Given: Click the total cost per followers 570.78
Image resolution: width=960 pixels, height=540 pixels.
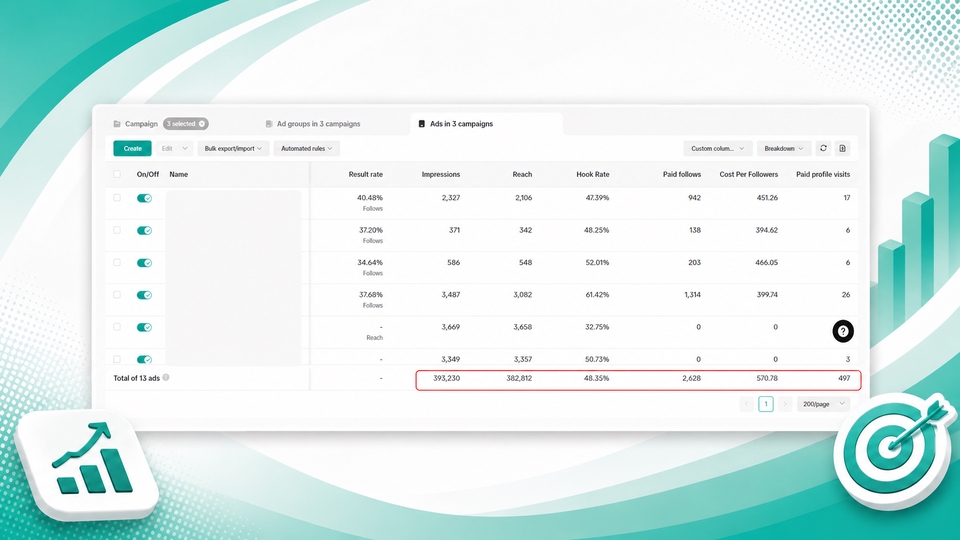Looking at the screenshot, I should (x=767, y=378).
